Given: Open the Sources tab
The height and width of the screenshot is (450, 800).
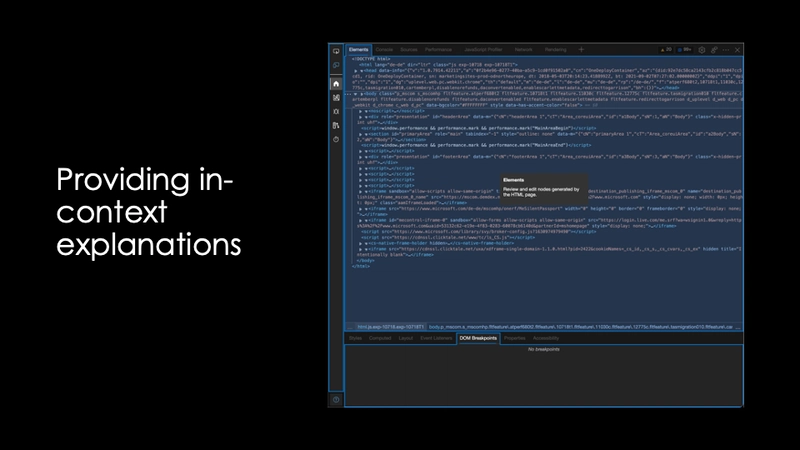Looking at the screenshot, I should point(409,49).
